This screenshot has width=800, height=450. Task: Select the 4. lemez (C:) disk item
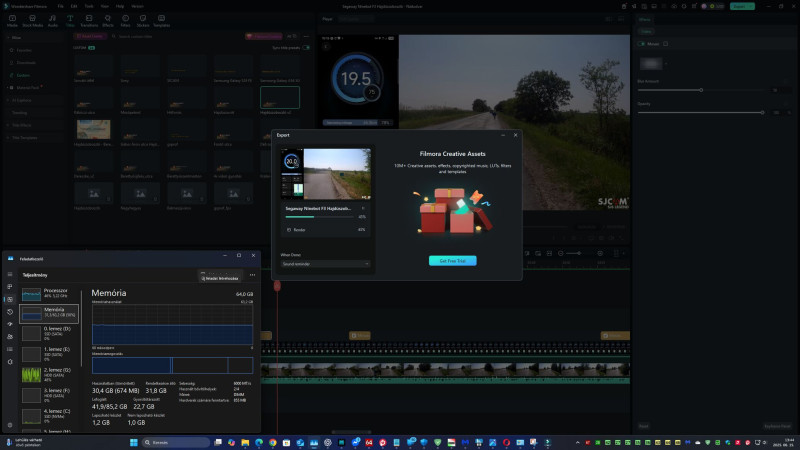(x=49, y=416)
